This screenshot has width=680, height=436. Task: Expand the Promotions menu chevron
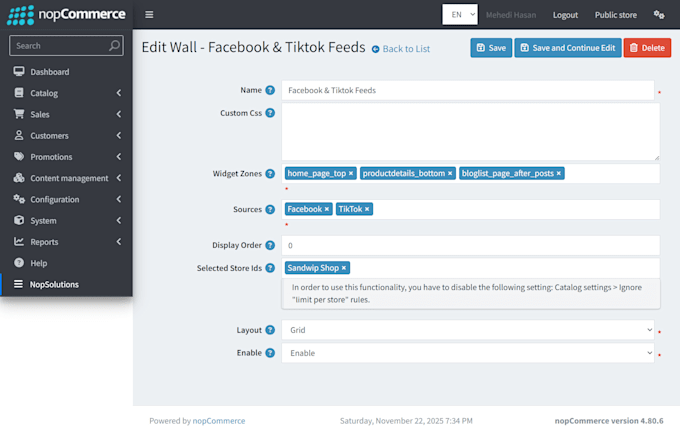(118, 157)
